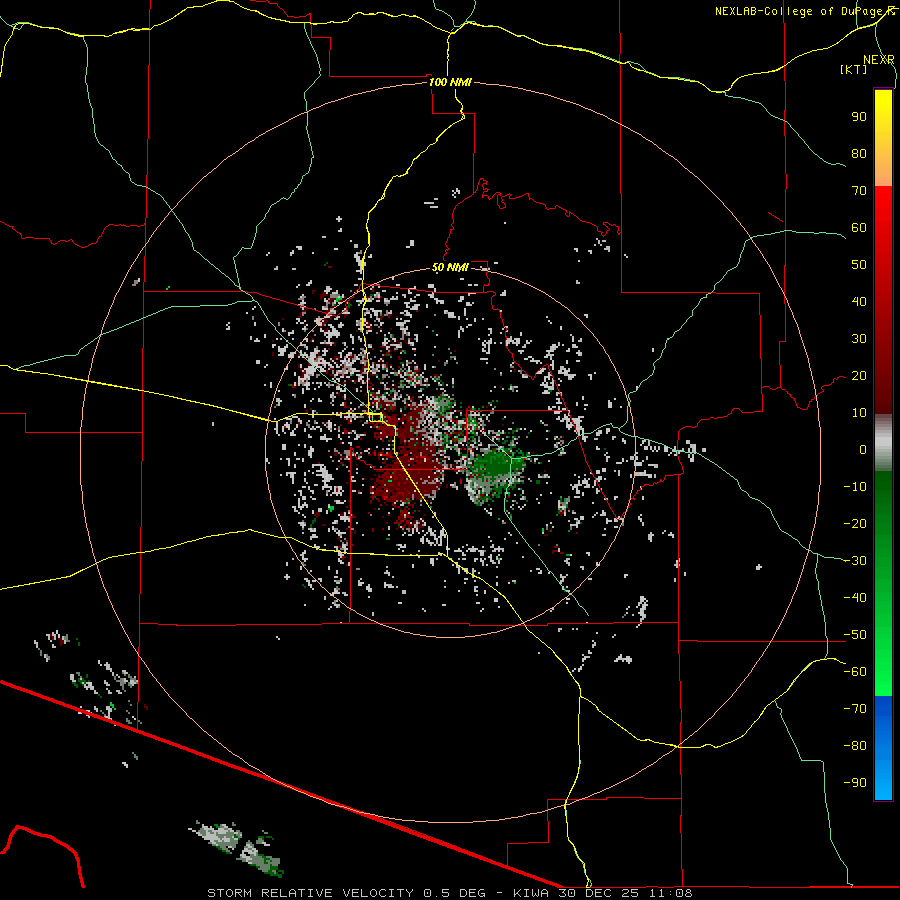900x900 pixels.
Task: Select the -60 value on velocity scale
Action: pos(855,672)
